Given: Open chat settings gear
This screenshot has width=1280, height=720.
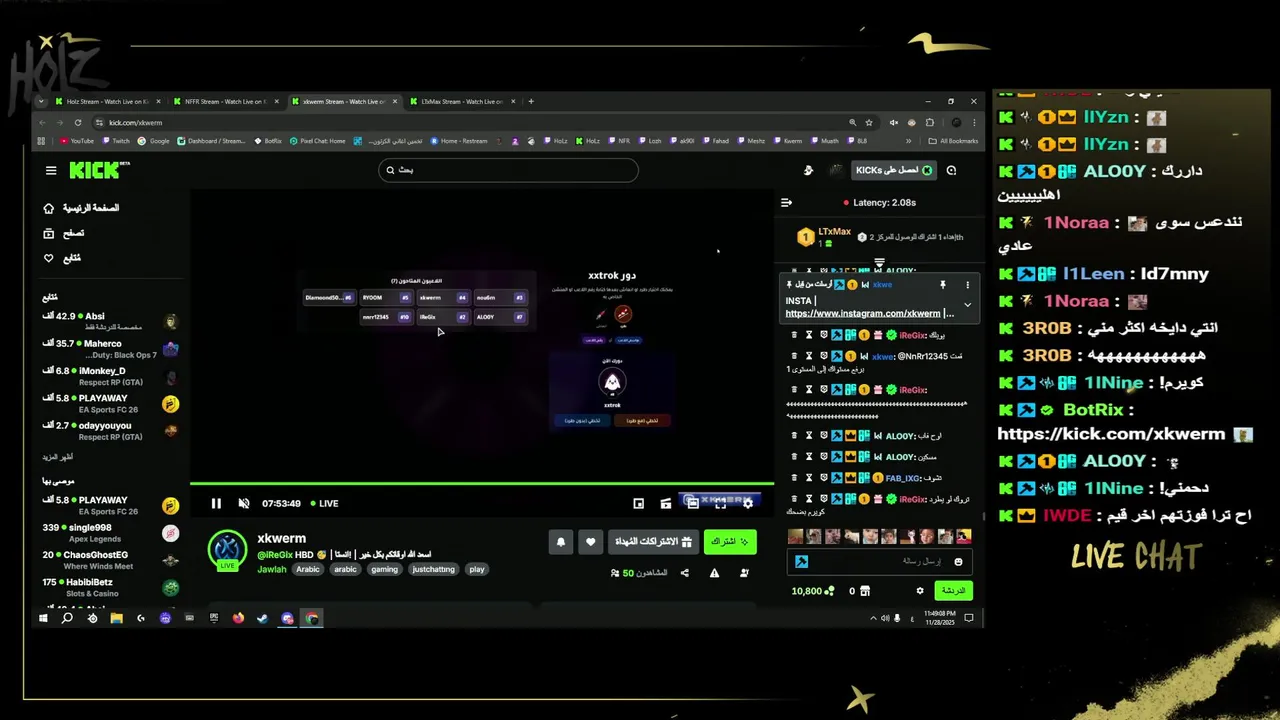Looking at the screenshot, I should click(x=920, y=591).
